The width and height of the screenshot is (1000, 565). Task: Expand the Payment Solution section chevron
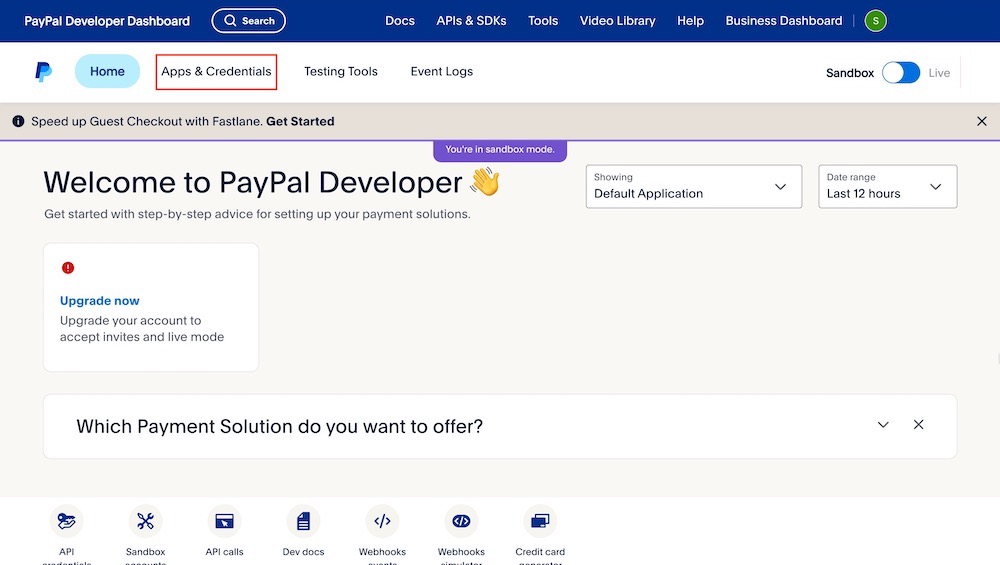pyautogui.click(x=883, y=425)
